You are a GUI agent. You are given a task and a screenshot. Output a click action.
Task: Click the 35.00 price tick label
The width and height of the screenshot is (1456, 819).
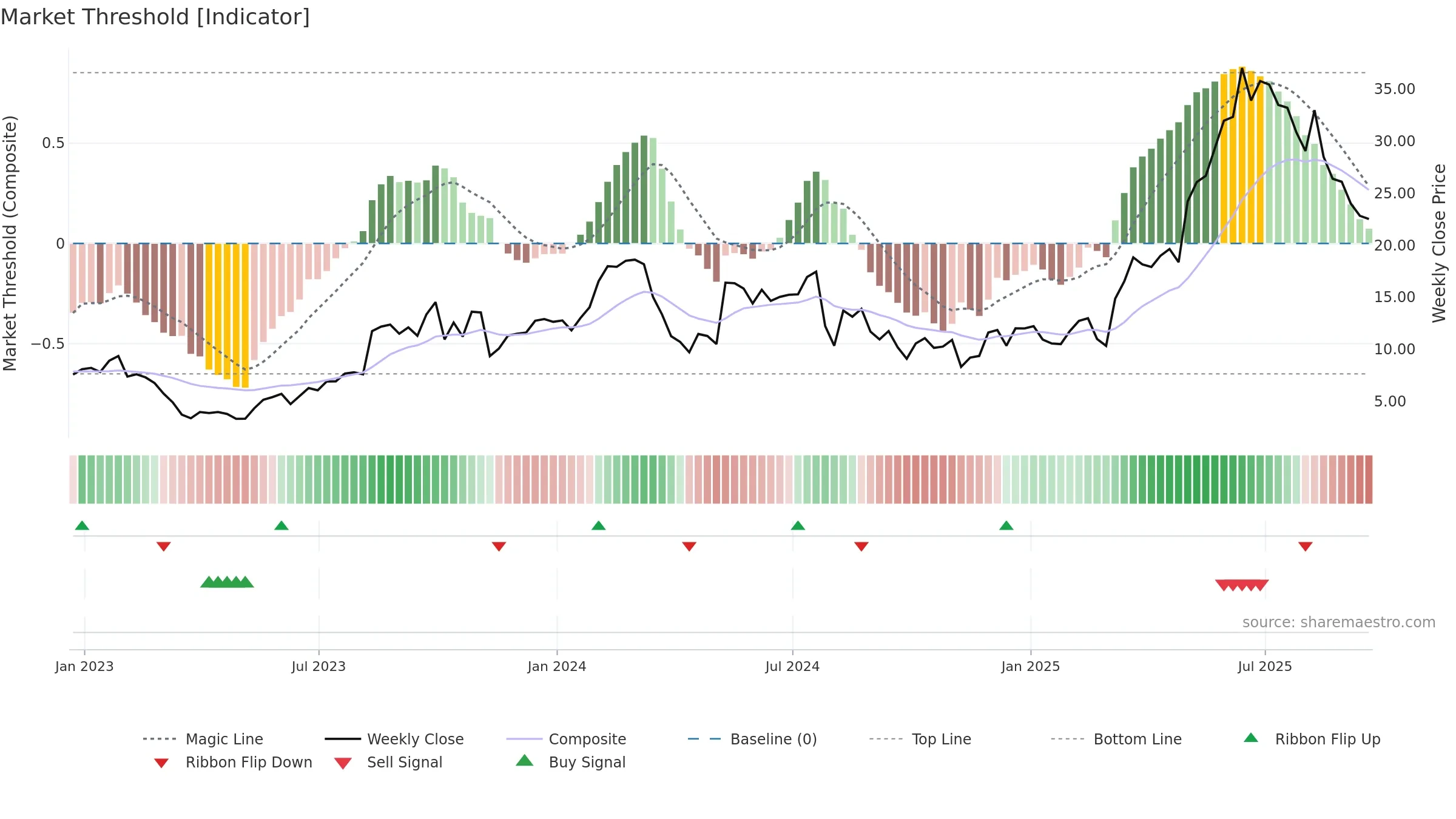pyautogui.click(x=1395, y=89)
